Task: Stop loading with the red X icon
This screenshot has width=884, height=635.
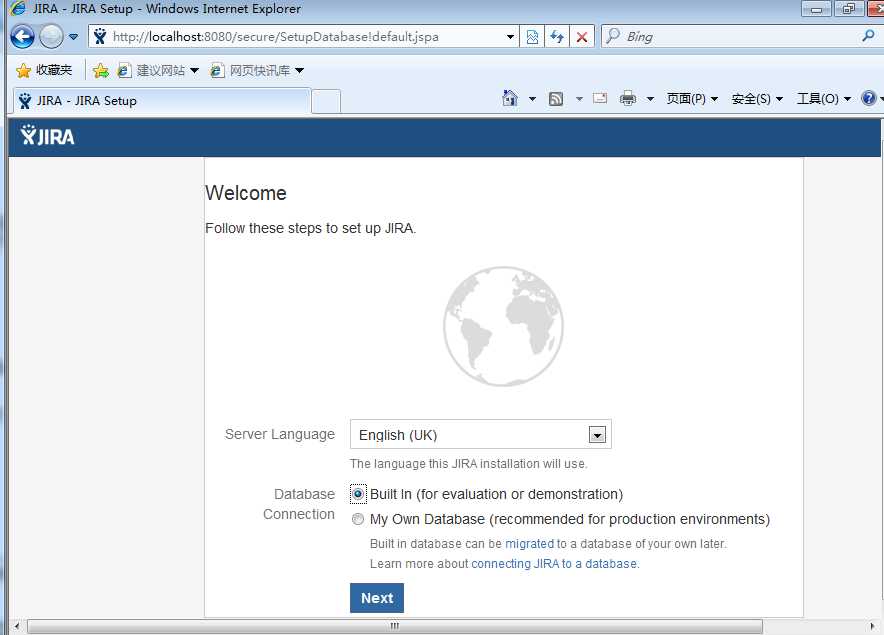Action: 582,37
